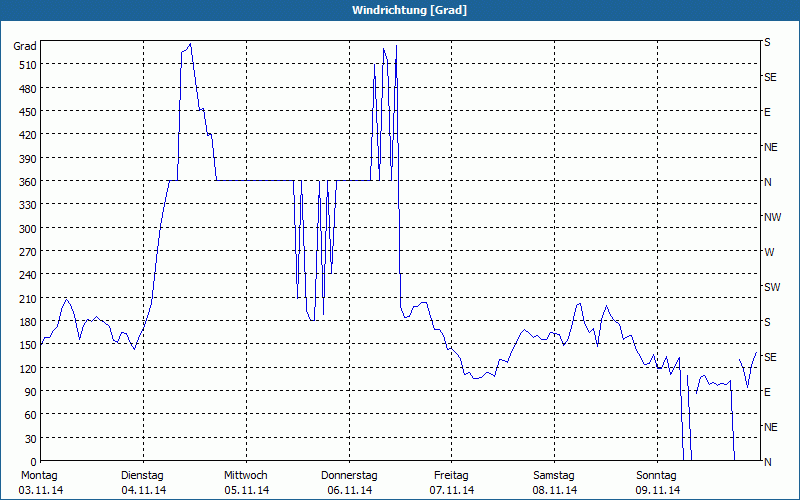Click the 420 degree axis label

pyautogui.click(x=28, y=135)
